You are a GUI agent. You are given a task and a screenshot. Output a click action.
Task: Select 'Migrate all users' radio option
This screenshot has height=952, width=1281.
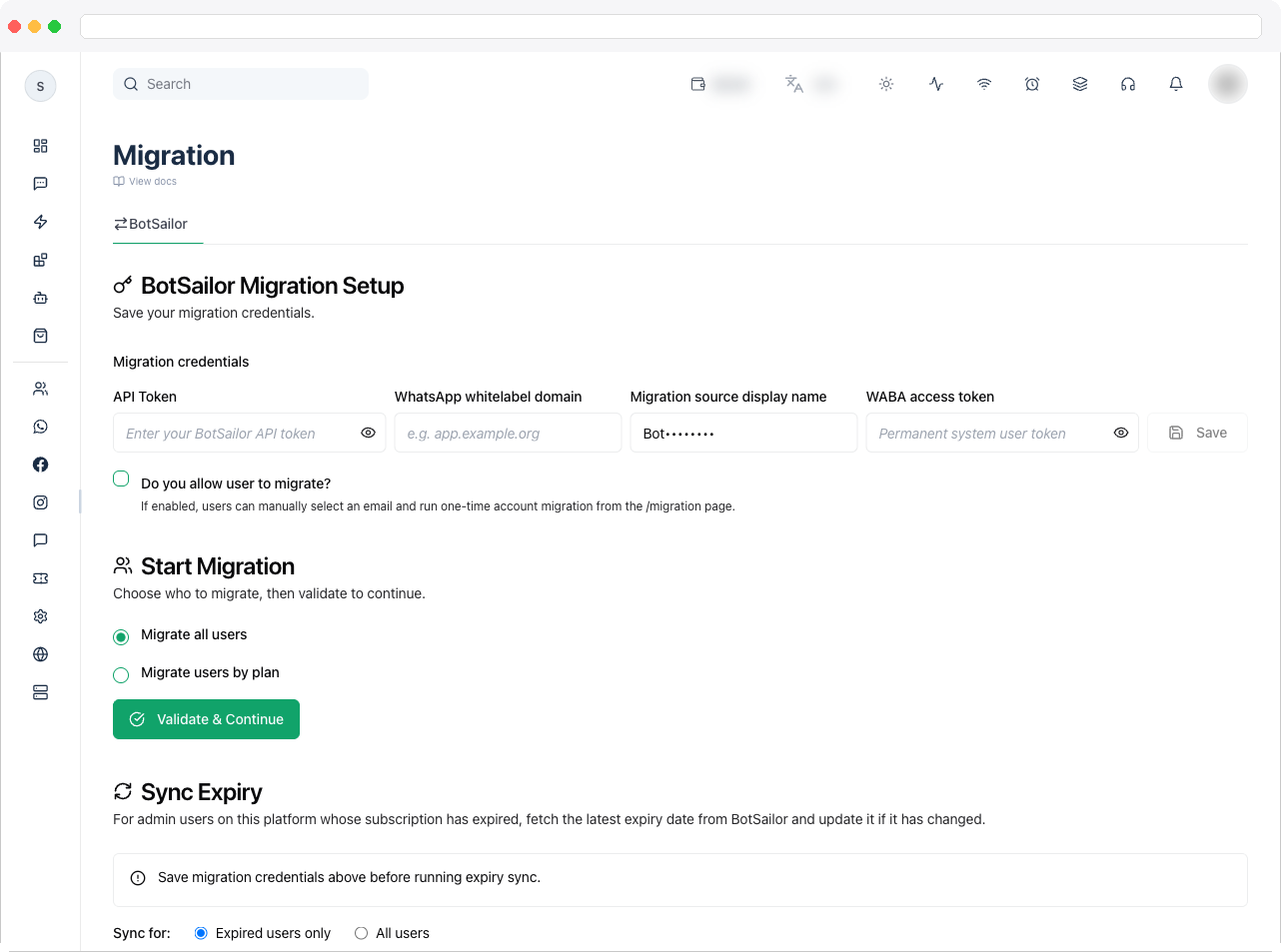point(121,637)
